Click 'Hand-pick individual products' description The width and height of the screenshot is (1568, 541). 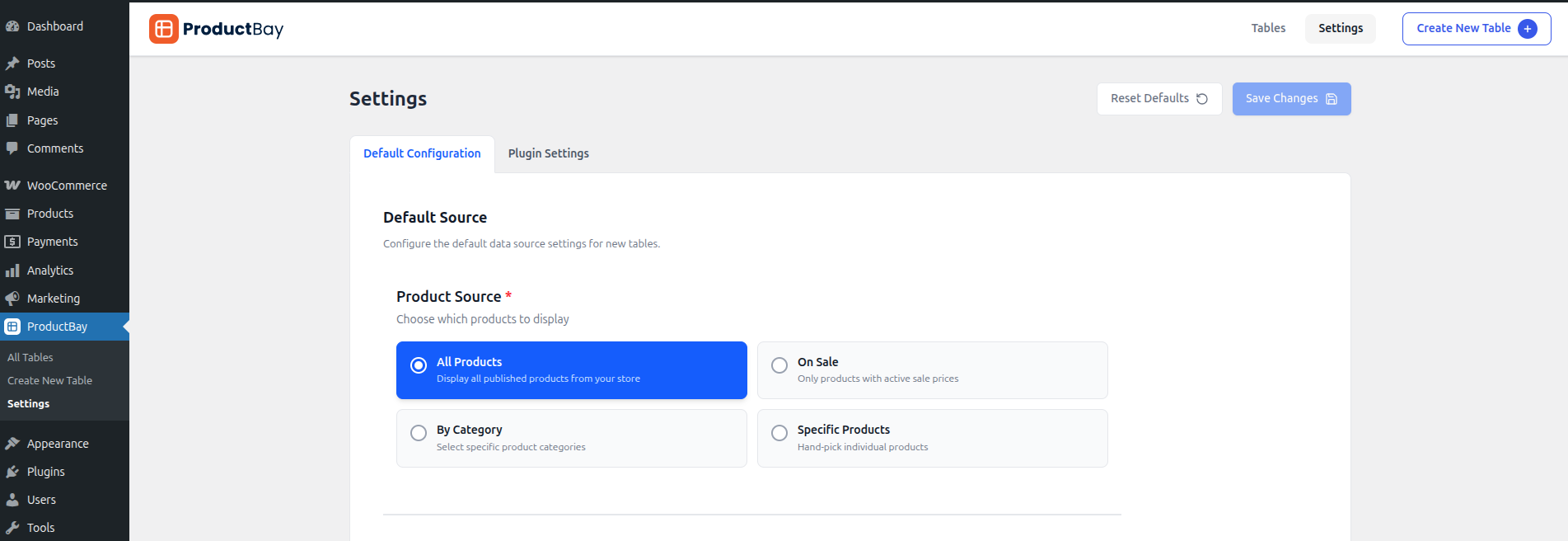(863, 447)
